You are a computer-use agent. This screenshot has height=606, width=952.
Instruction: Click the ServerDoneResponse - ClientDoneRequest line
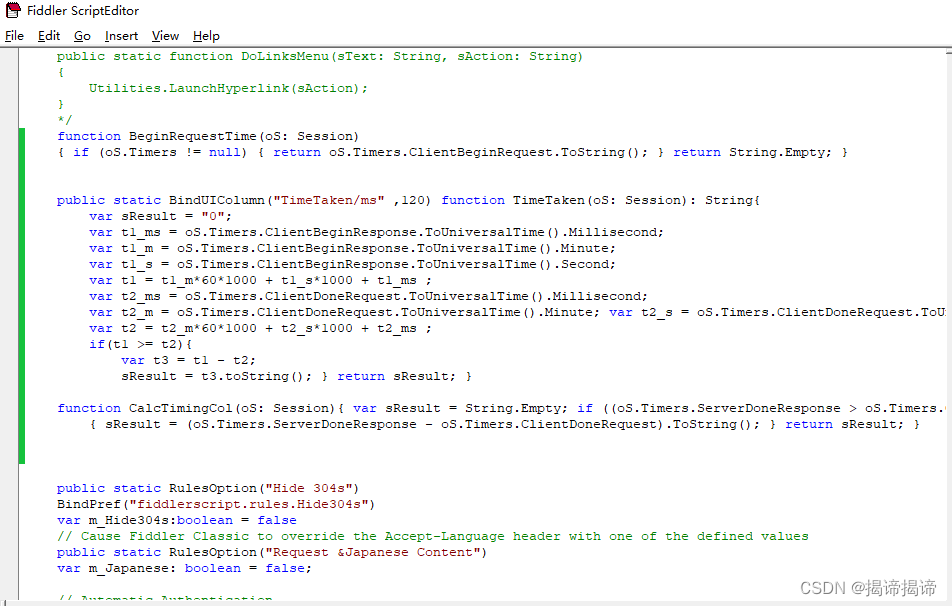505,424
